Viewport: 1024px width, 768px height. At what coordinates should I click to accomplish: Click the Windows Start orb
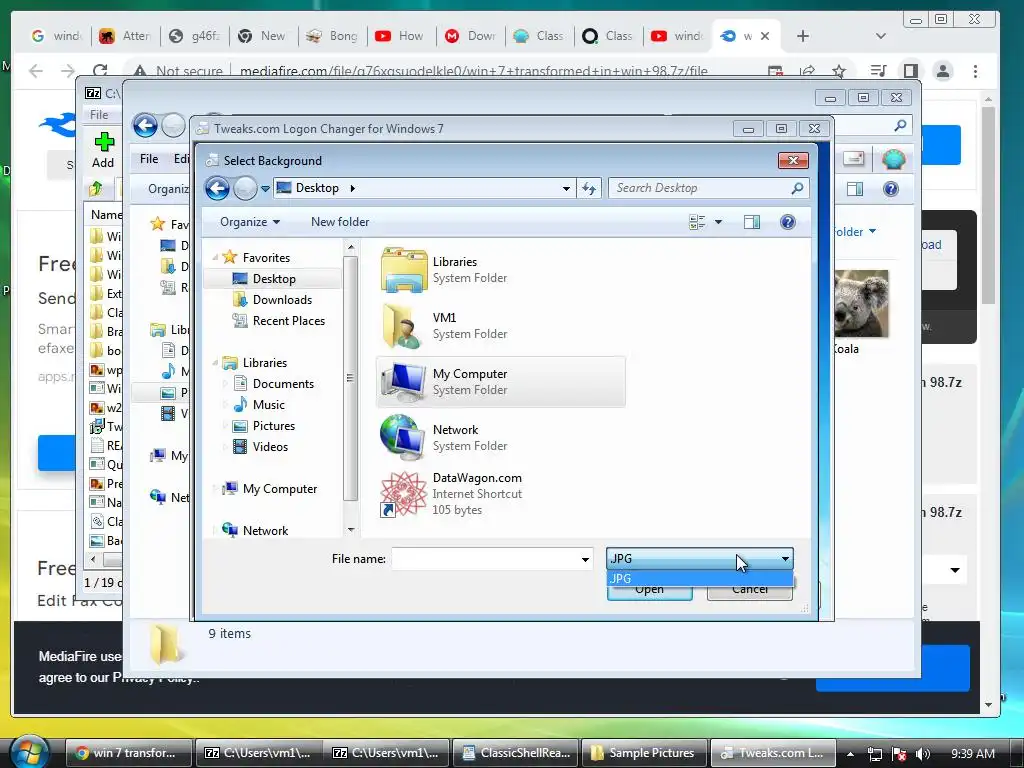(x=28, y=751)
